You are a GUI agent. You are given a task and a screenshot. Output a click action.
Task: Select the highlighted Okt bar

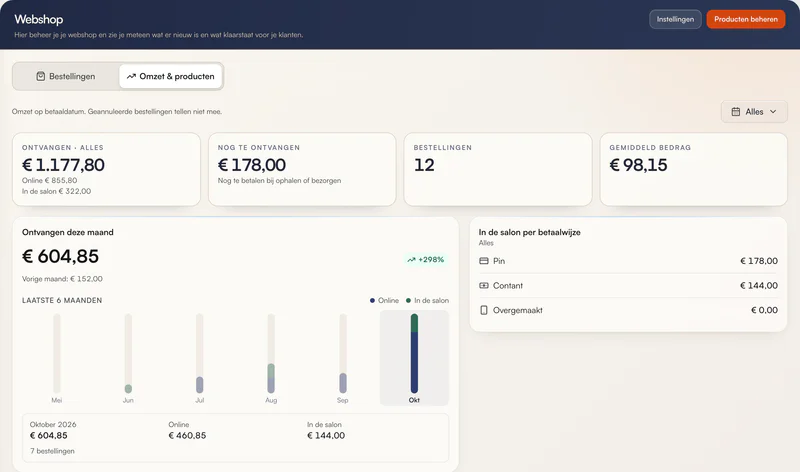click(414, 353)
